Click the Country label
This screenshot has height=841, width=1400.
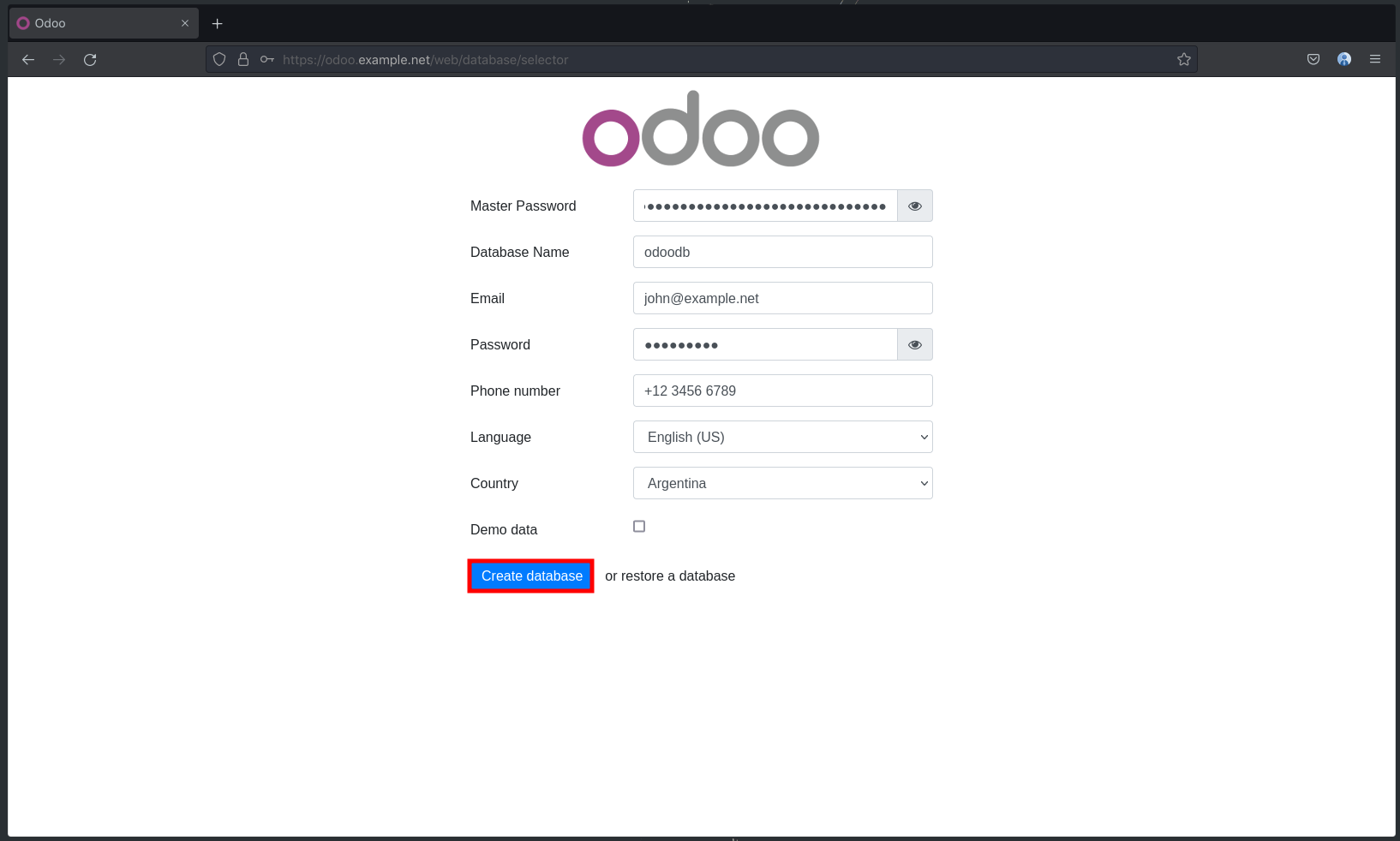click(494, 483)
